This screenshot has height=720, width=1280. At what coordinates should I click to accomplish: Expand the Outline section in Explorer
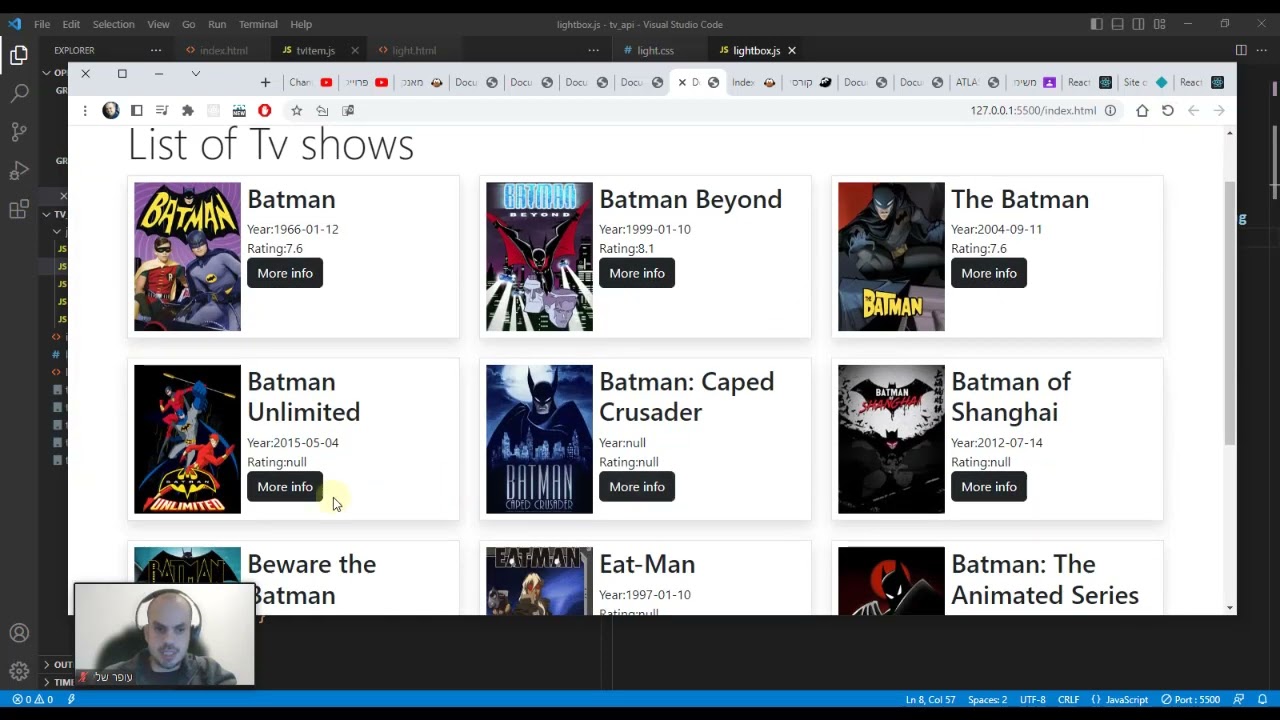click(x=59, y=664)
